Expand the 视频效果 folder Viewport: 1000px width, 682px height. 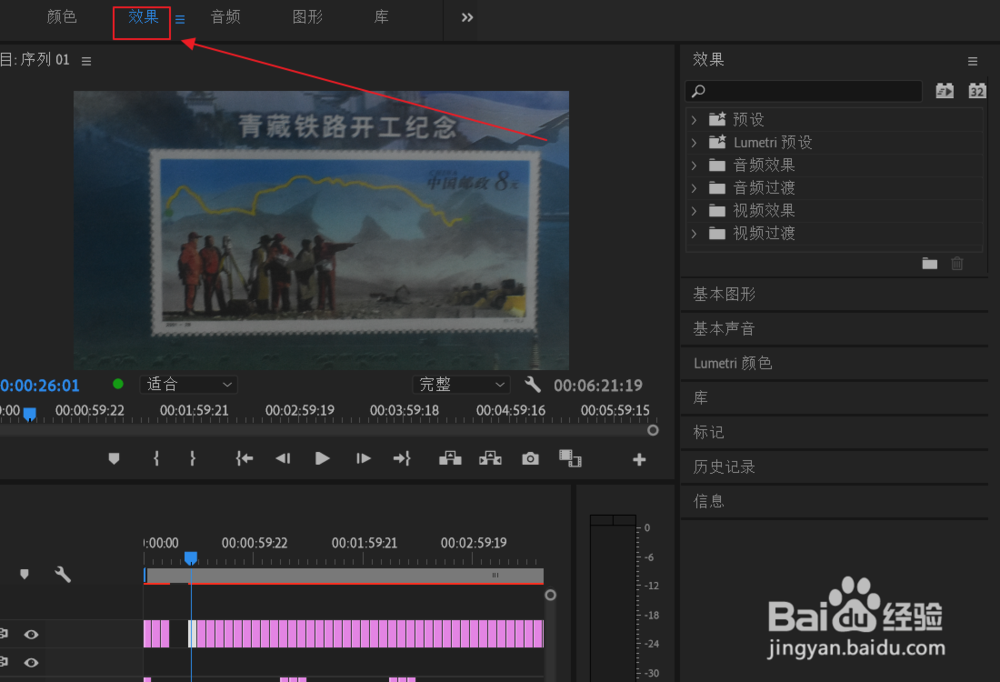click(x=695, y=211)
